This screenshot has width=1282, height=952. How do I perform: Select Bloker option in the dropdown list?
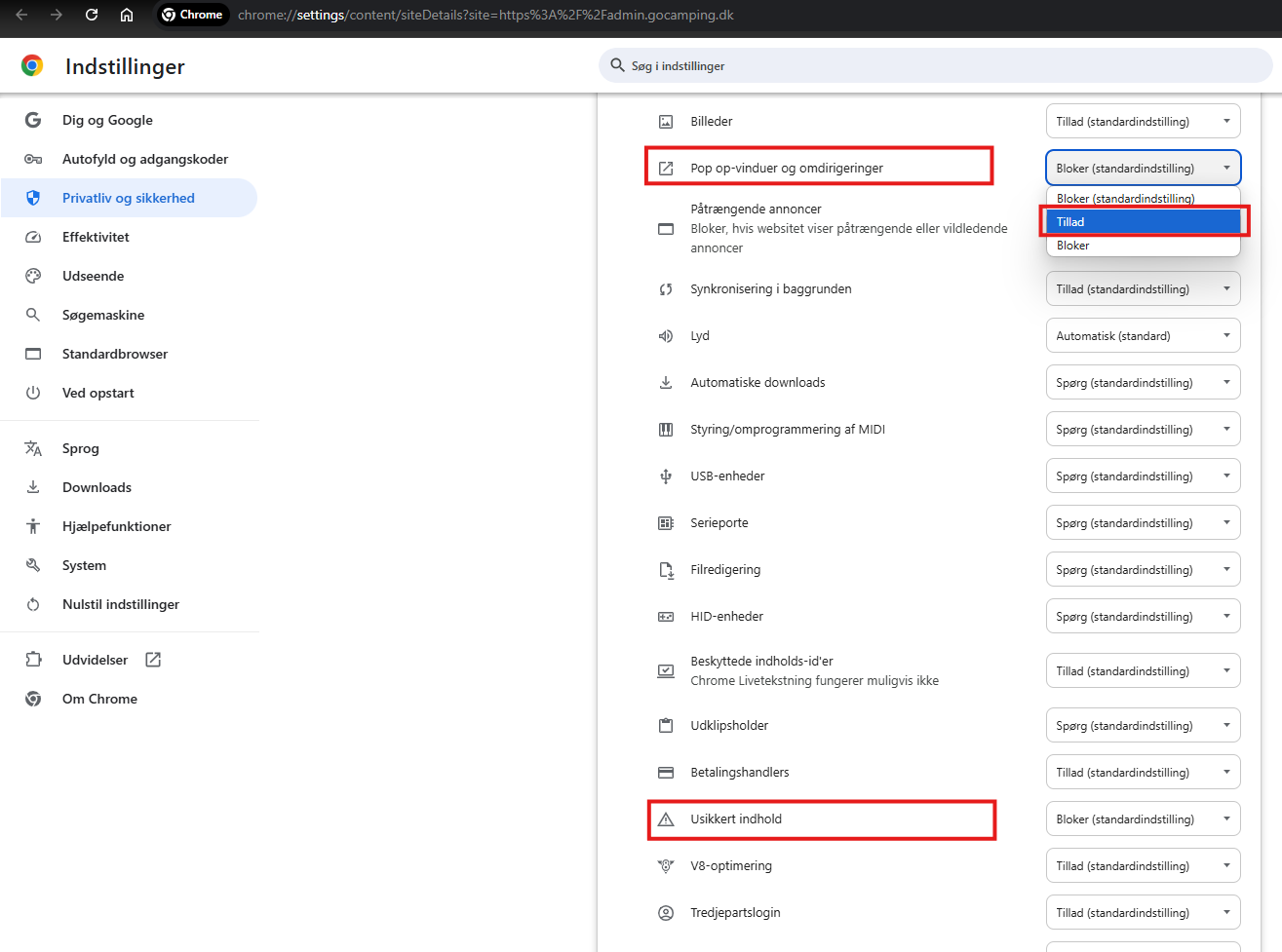(x=1142, y=246)
